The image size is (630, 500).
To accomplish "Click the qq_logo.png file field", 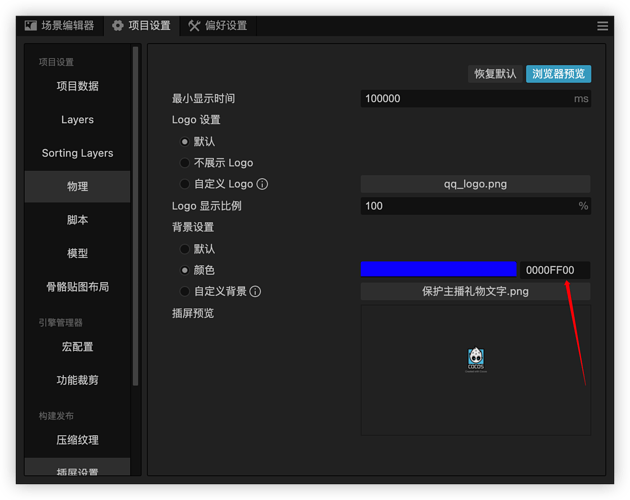I will pos(475,184).
